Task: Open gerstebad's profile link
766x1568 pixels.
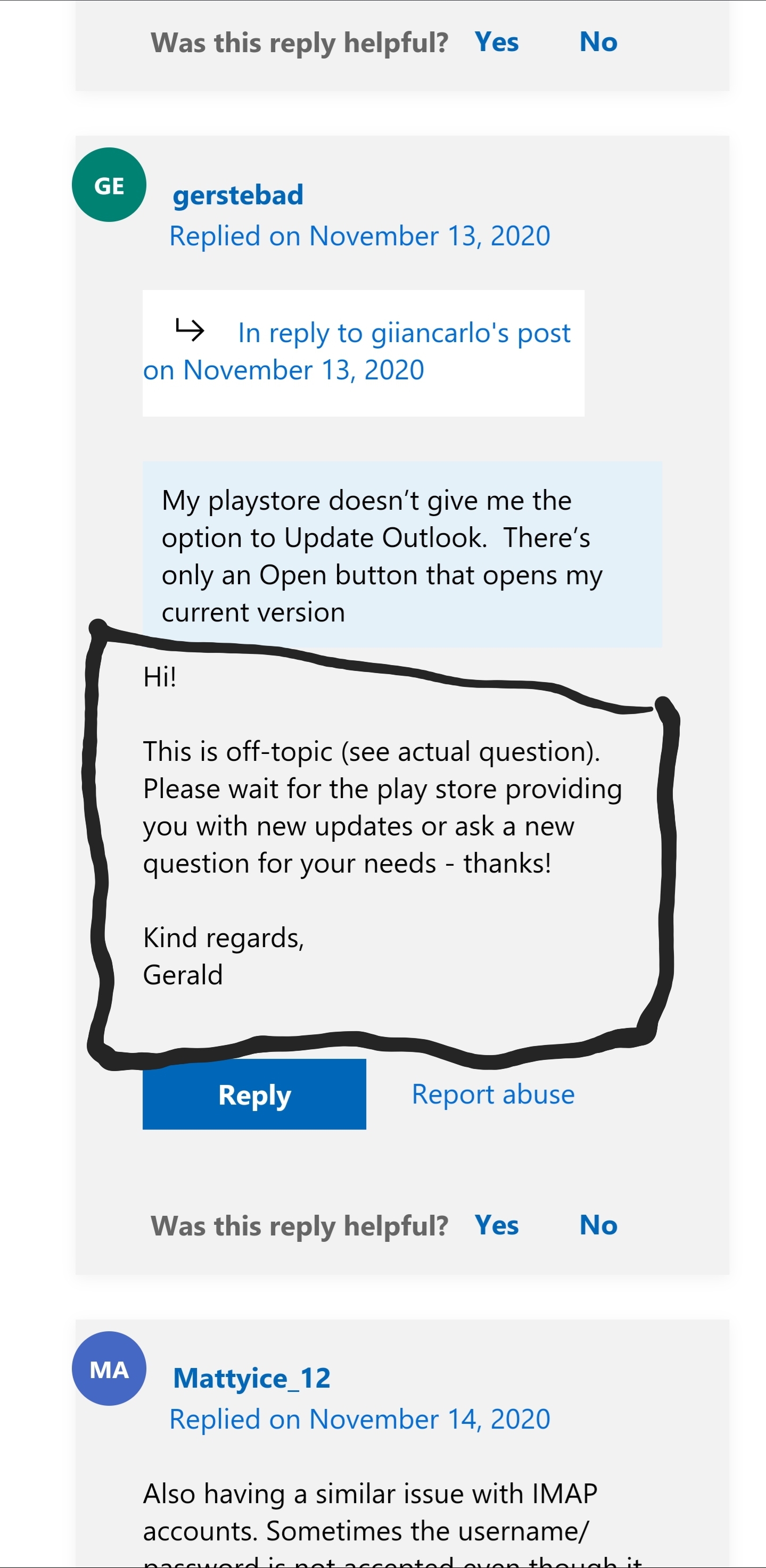Action: (237, 195)
